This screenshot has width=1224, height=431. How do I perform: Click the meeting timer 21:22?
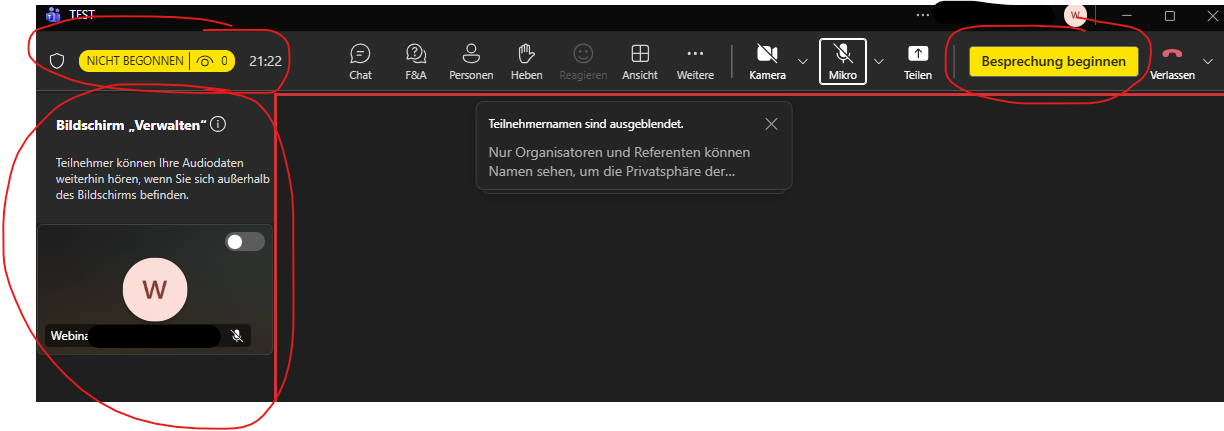[265, 61]
